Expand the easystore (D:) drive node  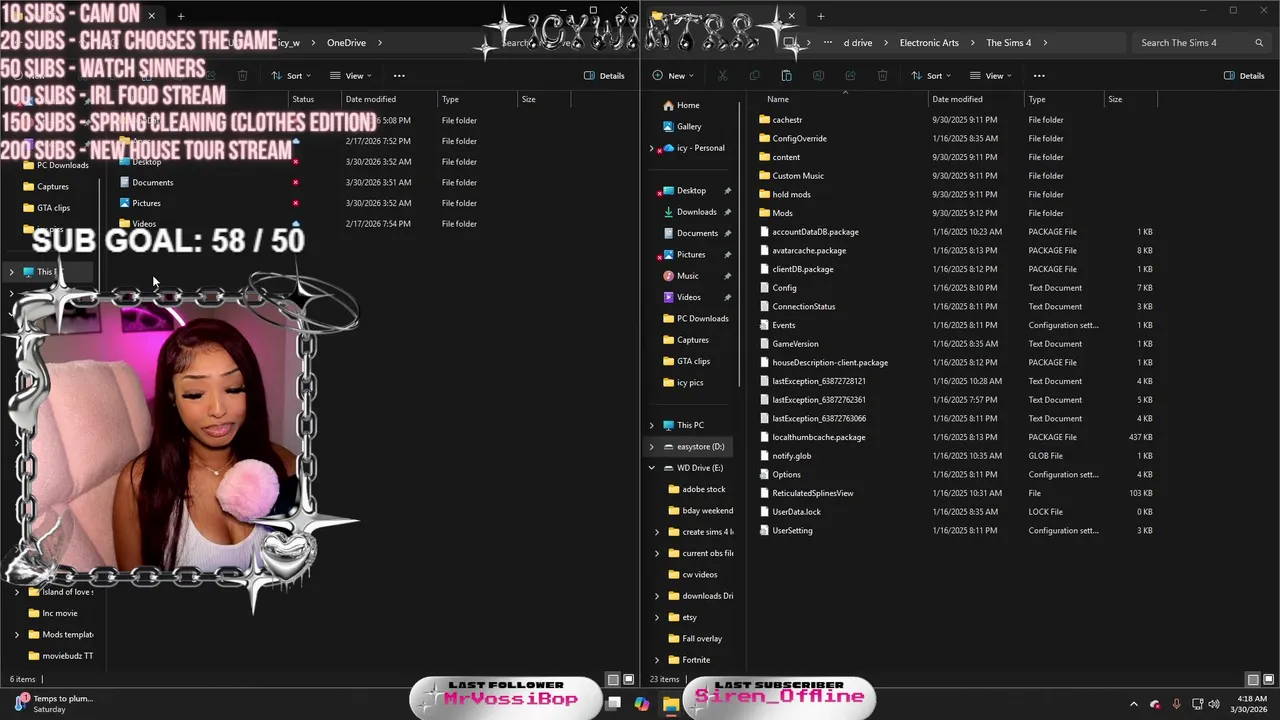[652, 447]
